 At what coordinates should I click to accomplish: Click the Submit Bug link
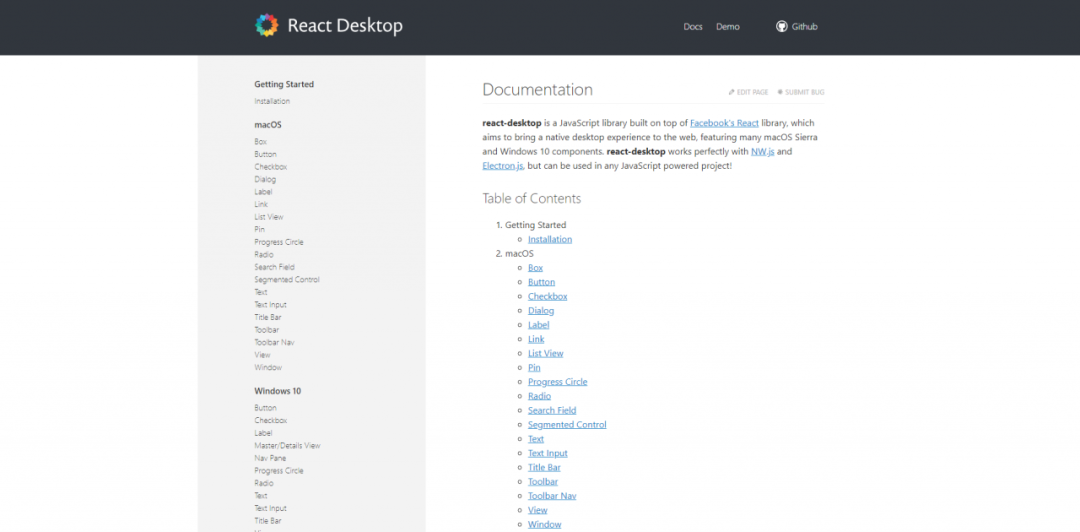[800, 92]
